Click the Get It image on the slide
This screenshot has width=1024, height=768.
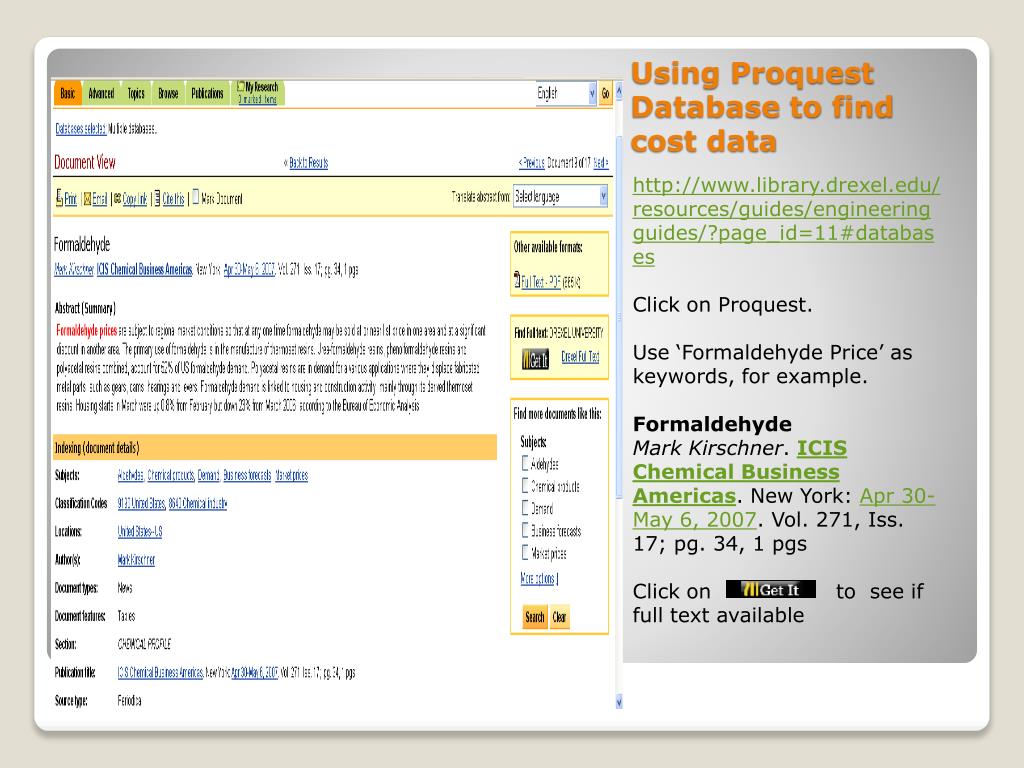pyautogui.click(x=771, y=589)
